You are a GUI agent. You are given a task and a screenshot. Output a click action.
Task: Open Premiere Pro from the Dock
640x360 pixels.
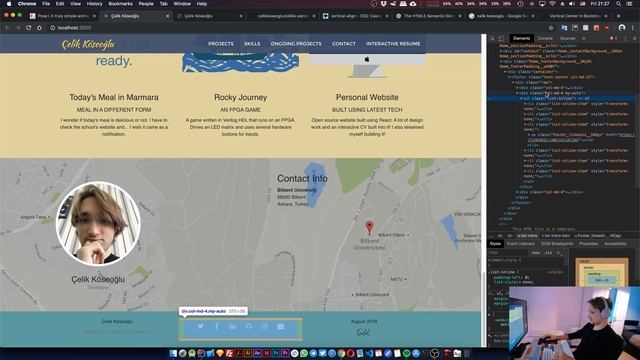[x=285, y=353]
